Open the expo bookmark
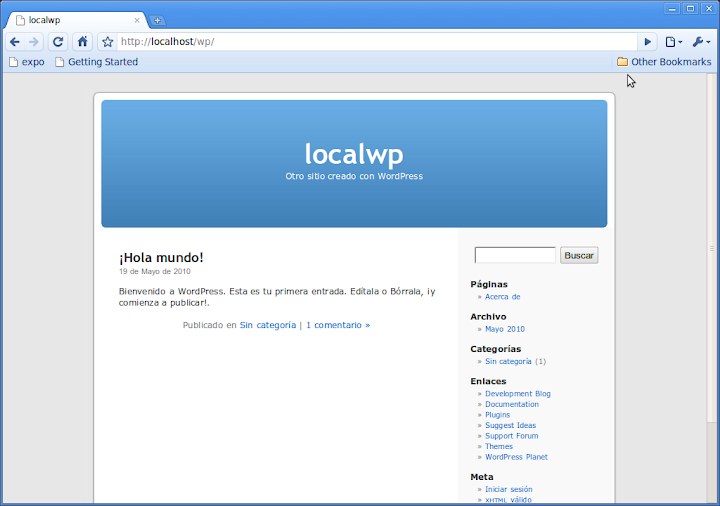The image size is (720, 506). point(27,62)
